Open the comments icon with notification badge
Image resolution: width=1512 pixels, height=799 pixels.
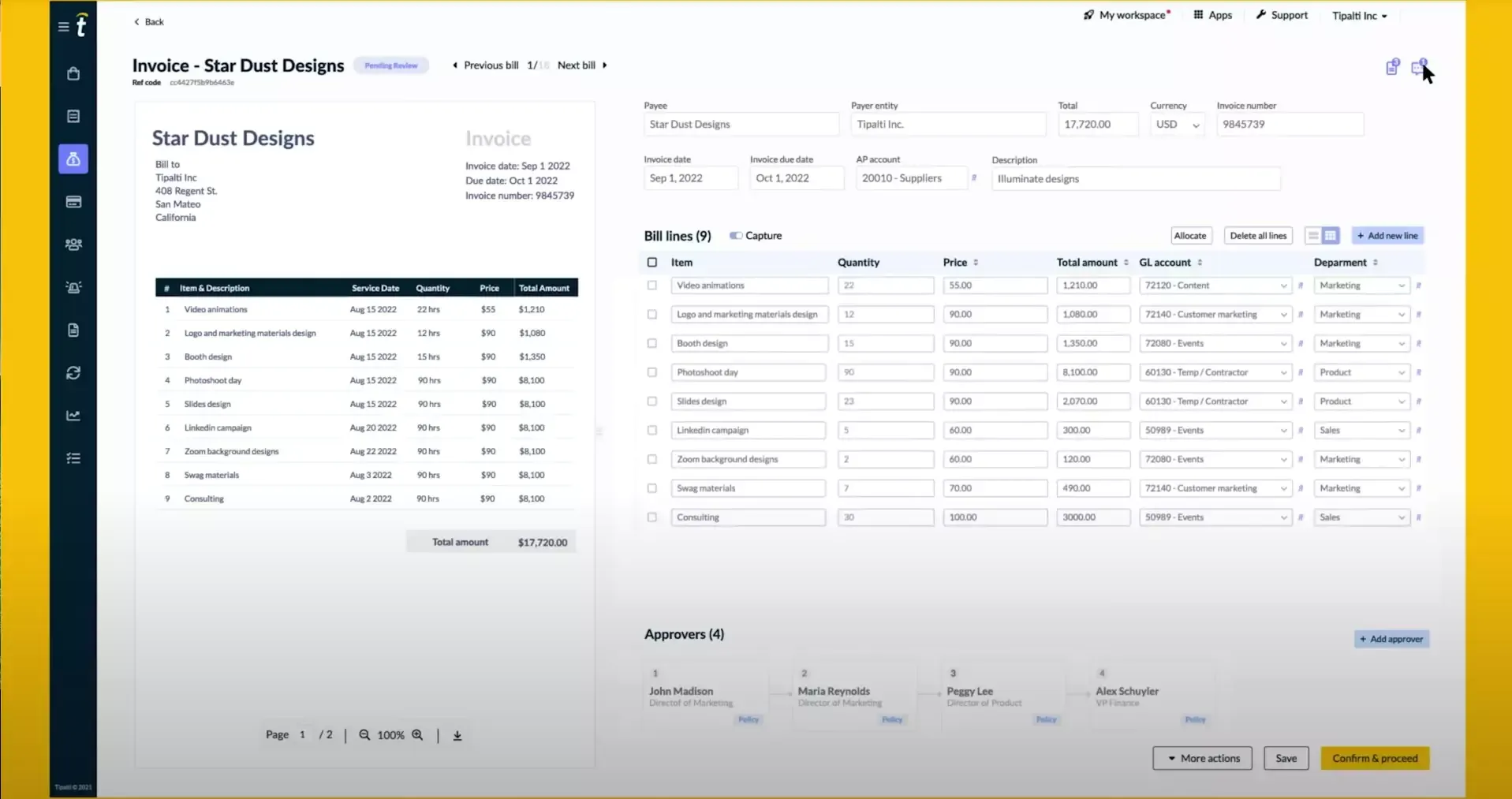click(1420, 67)
